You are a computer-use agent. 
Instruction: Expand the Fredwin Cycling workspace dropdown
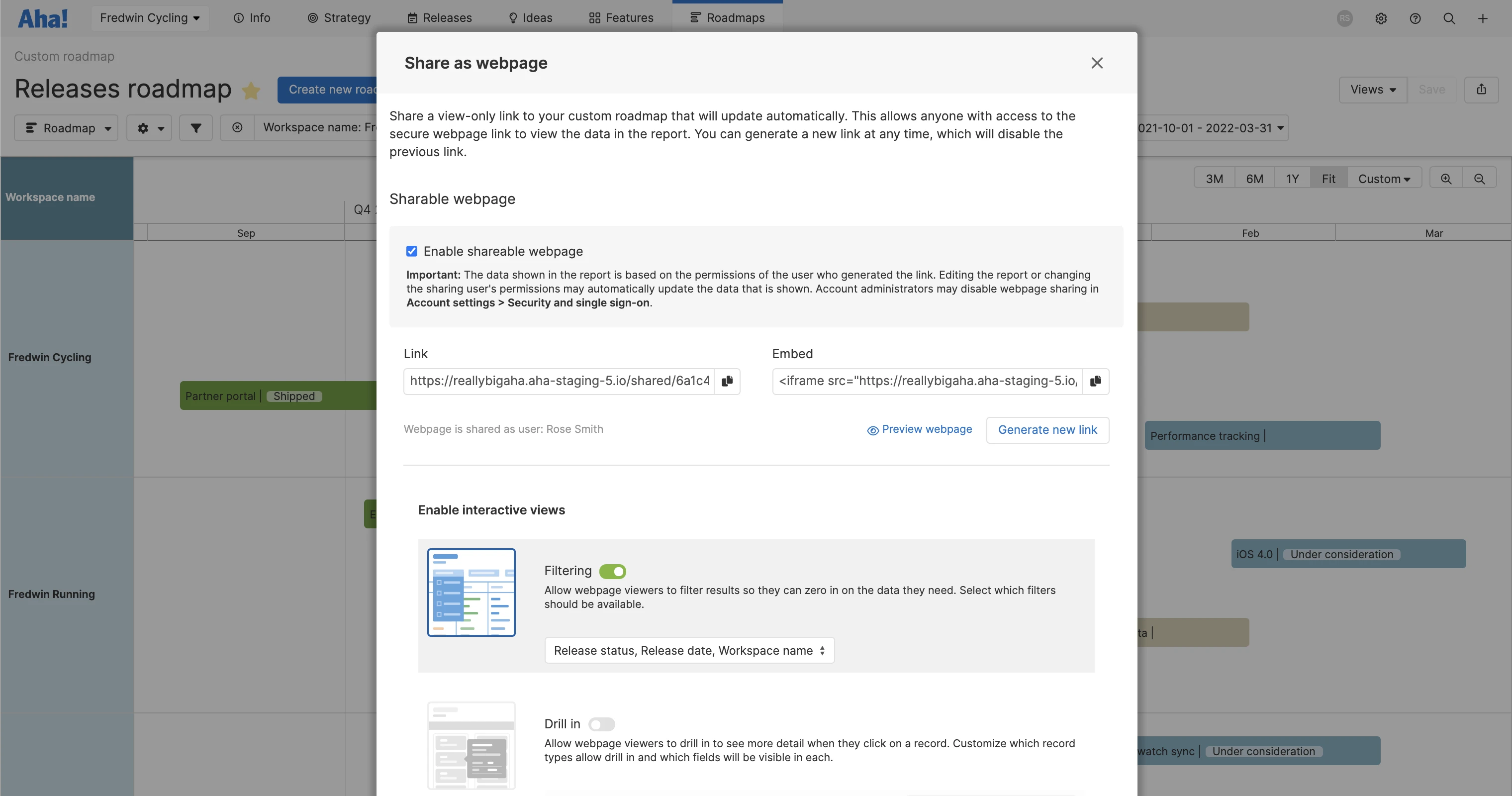(150, 18)
